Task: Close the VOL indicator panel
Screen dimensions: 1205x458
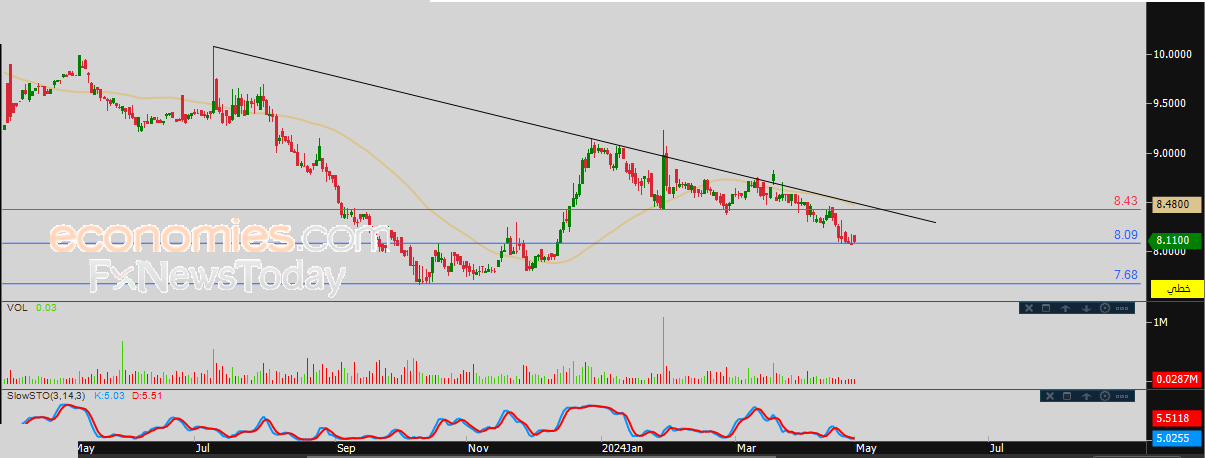Action: point(1029,308)
